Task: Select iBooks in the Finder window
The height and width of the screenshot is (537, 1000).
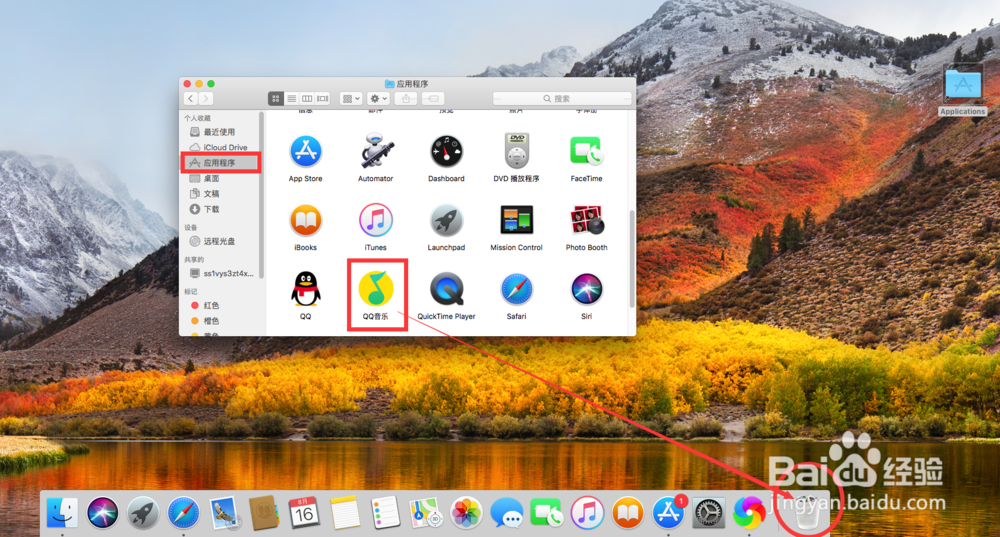Action: (x=305, y=221)
